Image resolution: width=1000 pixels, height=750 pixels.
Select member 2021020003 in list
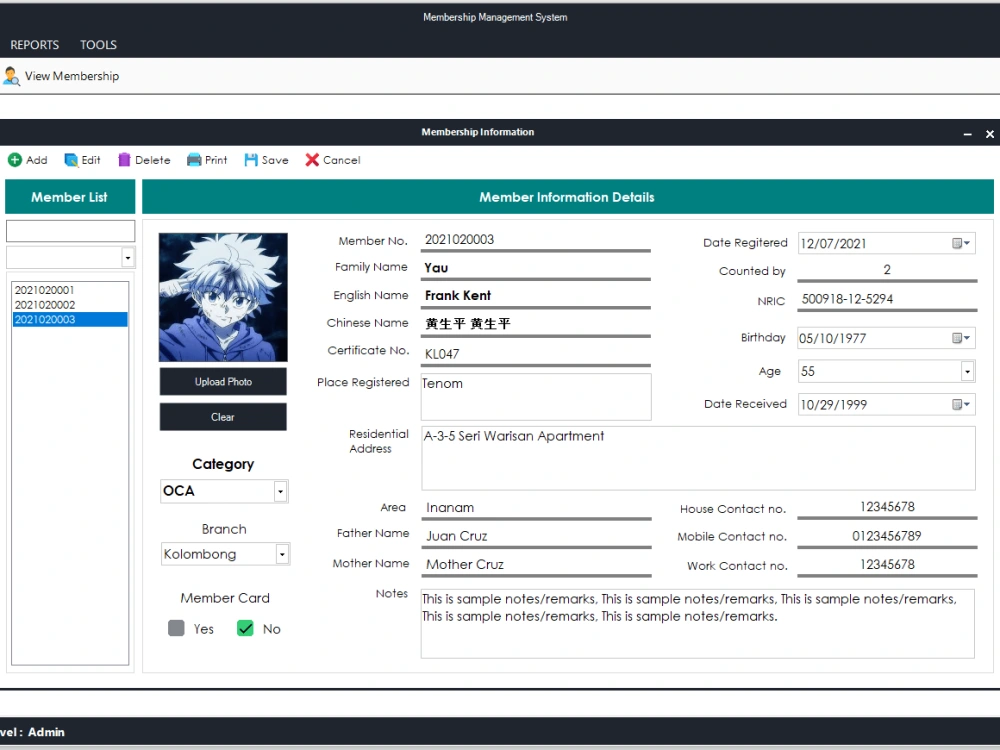(70, 320)
